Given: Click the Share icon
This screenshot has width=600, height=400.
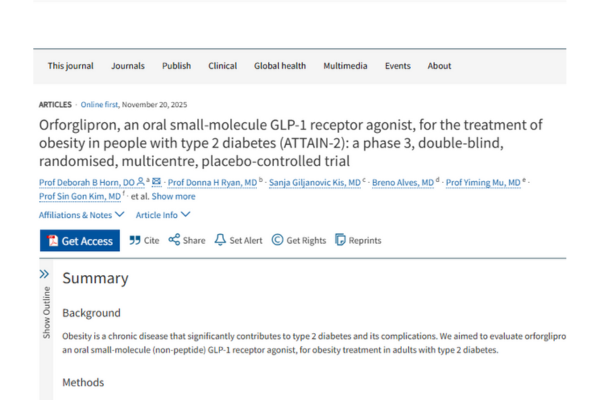Looking at the screenshot, I should (x=174, y=240).
